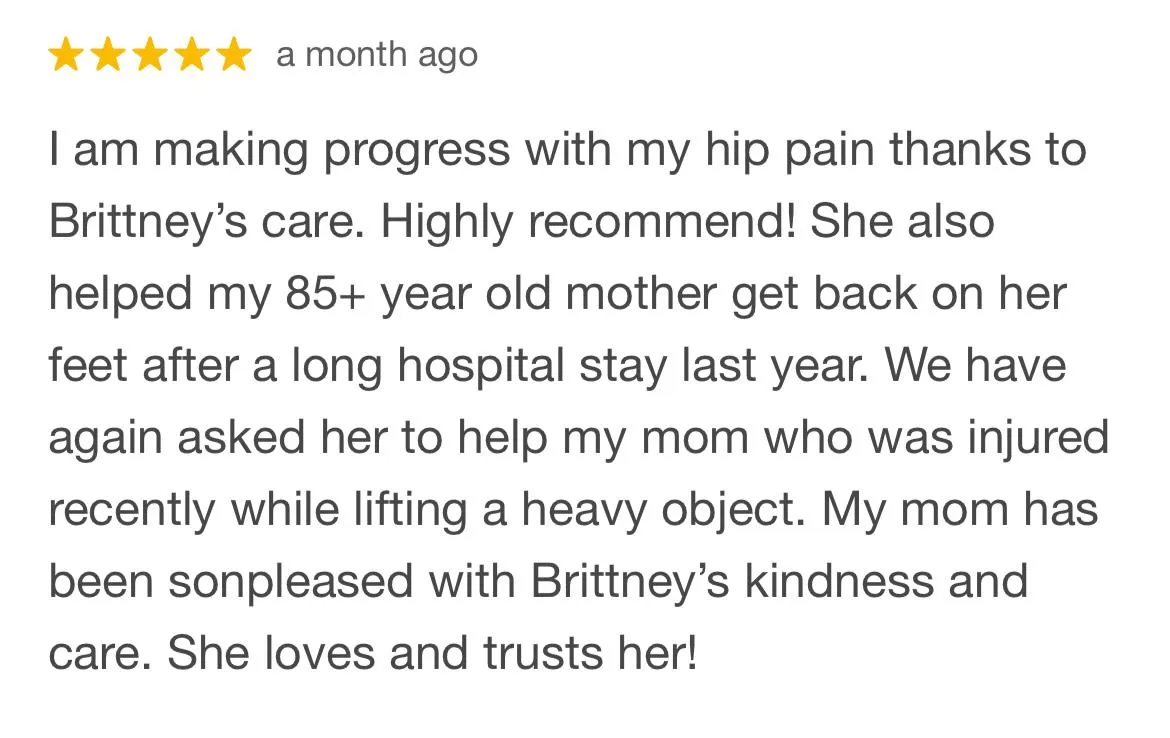The image size is (1170, 738).
Task: Click the word 'injured' in the review
Action: (1039, 438)
